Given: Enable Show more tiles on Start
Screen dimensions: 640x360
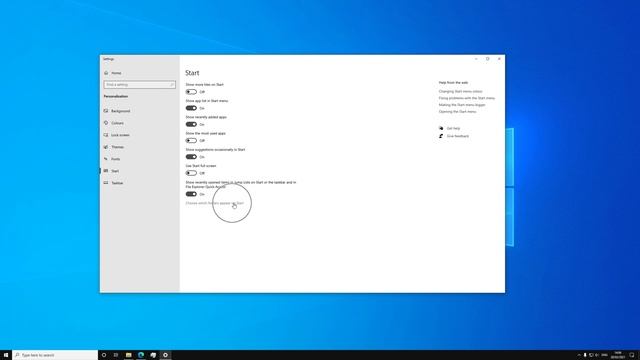Looking at the screenshot, I should click(191, 92).
